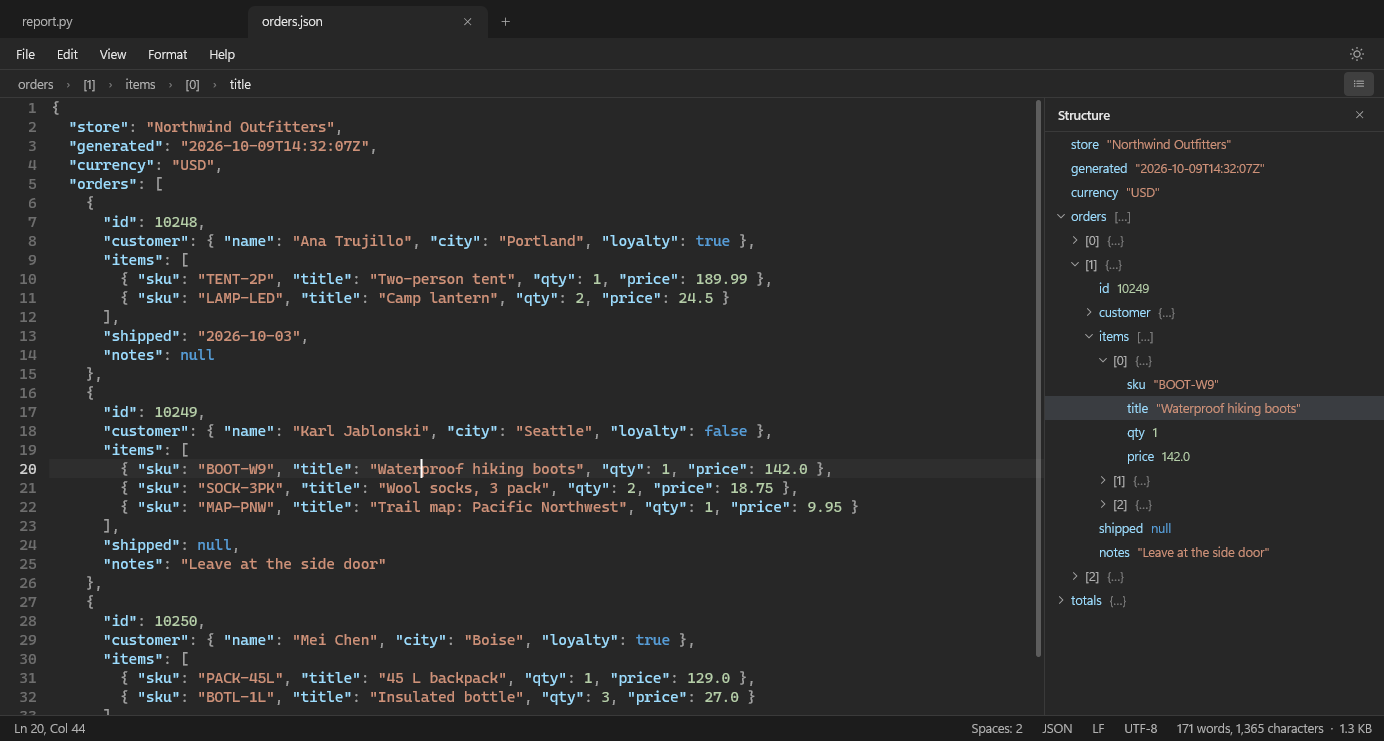The width and height of the screenshot is (1384, 741).
Task: Select notes "Leave at the side door" row
Action: [1214, 552]
